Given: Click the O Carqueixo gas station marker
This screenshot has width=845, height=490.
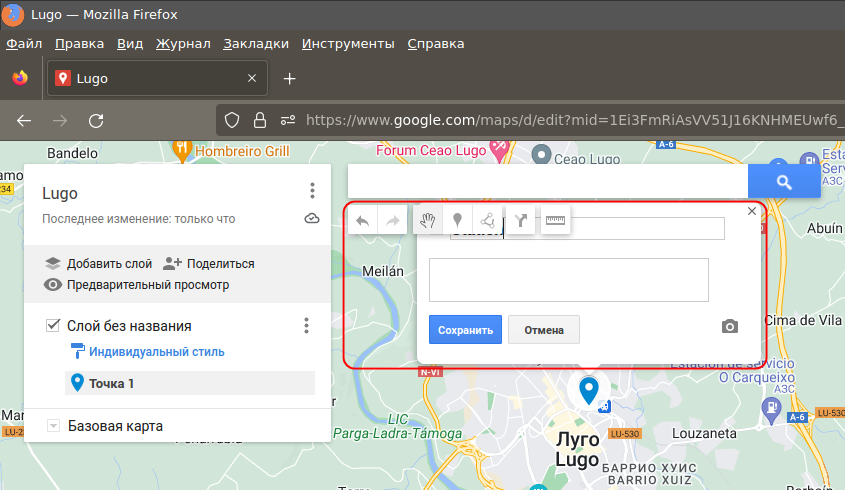Looking at the screenshot, I should [x=772, y=410].
